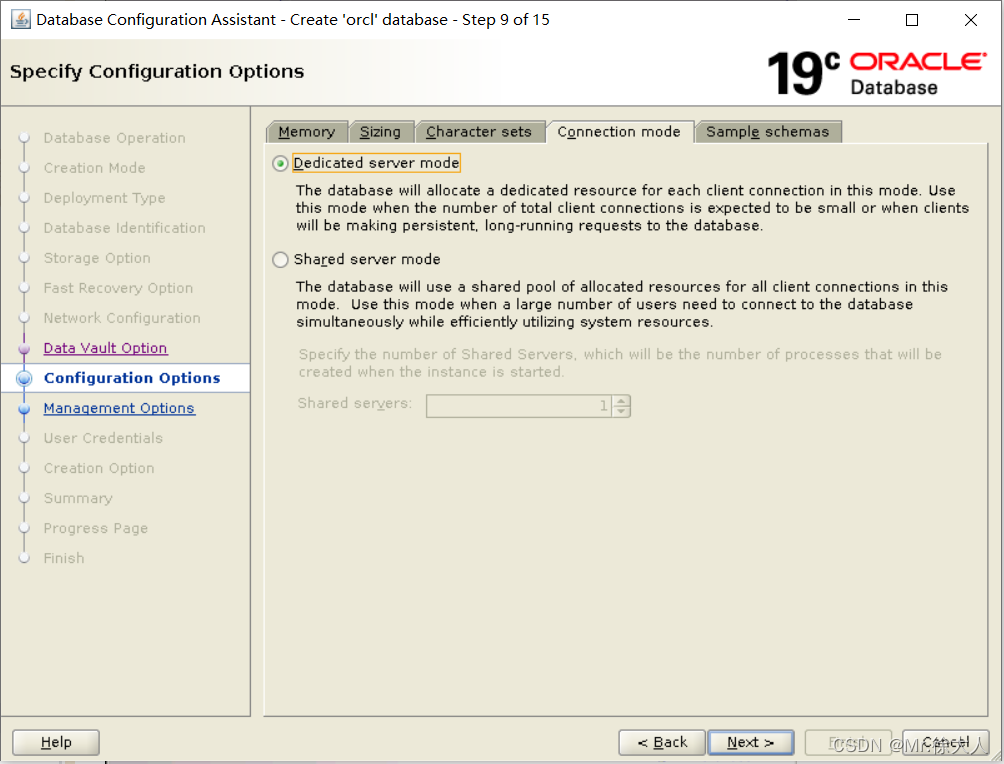Click the Management Options step link
Viewport: 1004px width, 764px height.
(119, 408)
